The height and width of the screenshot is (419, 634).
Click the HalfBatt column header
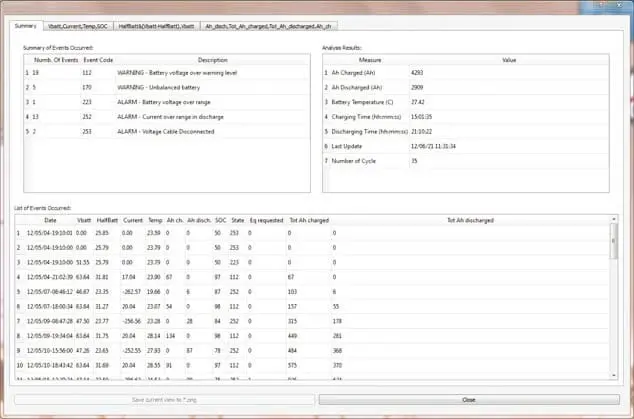tap(107, 220)
